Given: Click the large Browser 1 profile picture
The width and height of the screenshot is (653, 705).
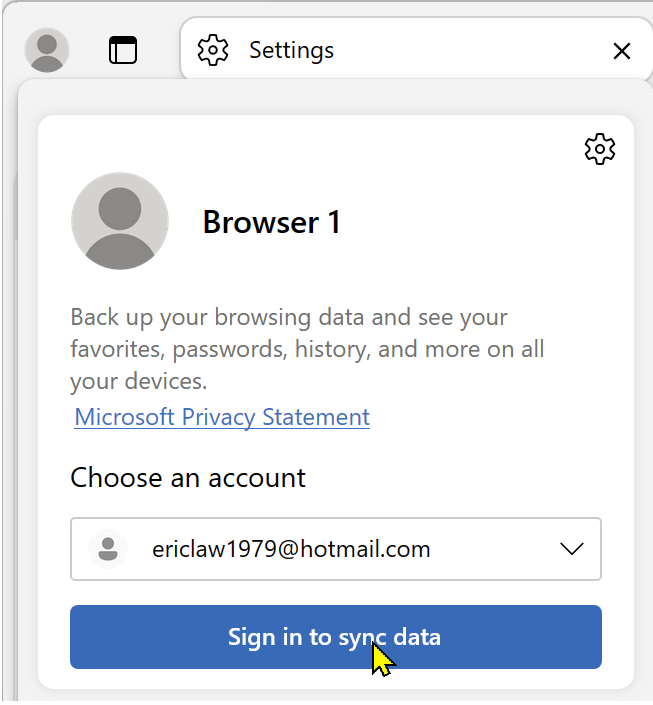Looking at the screenshot, I should point(120,221).
